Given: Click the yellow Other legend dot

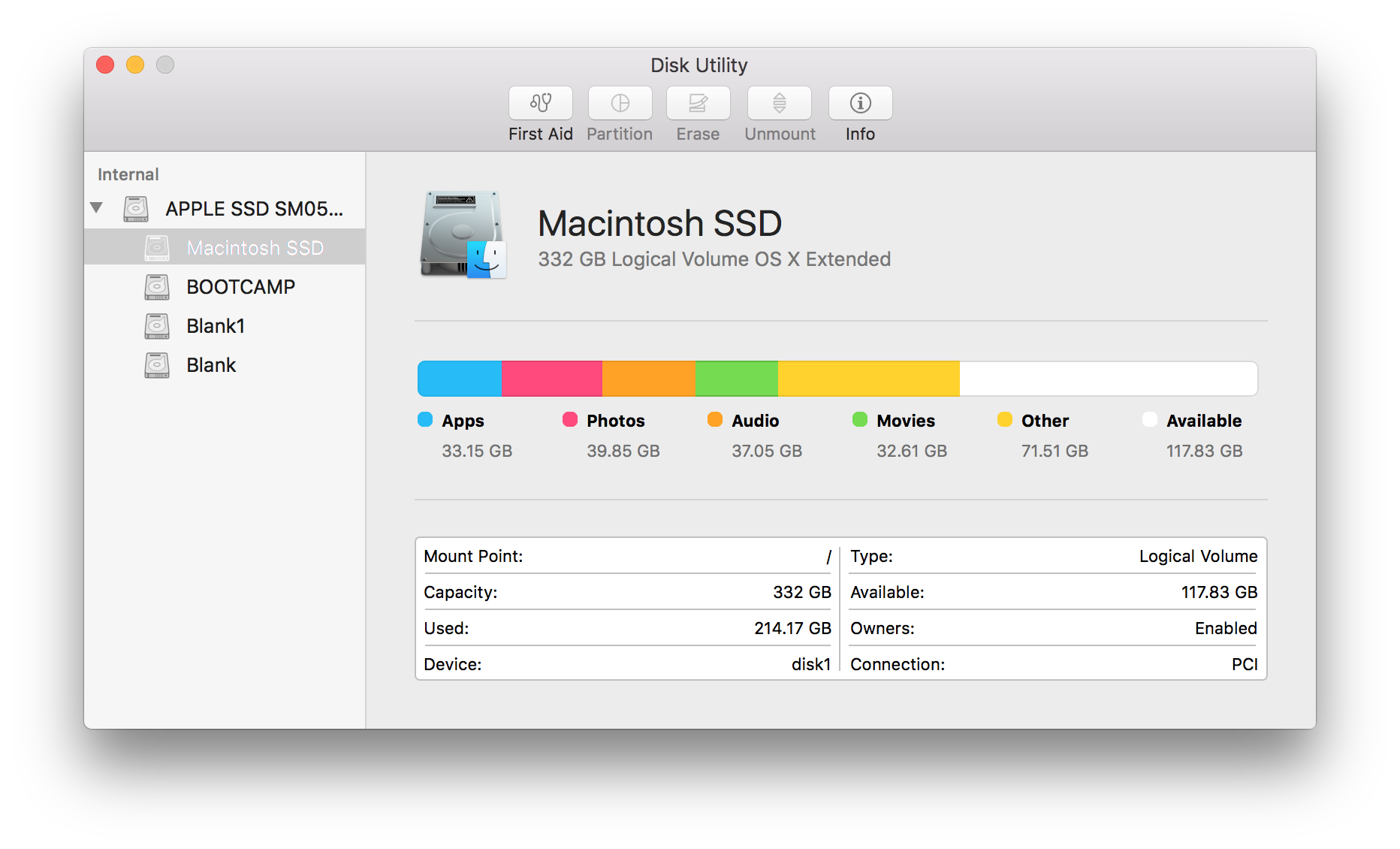Looking at the screenshot, I should coord(1005,419).
